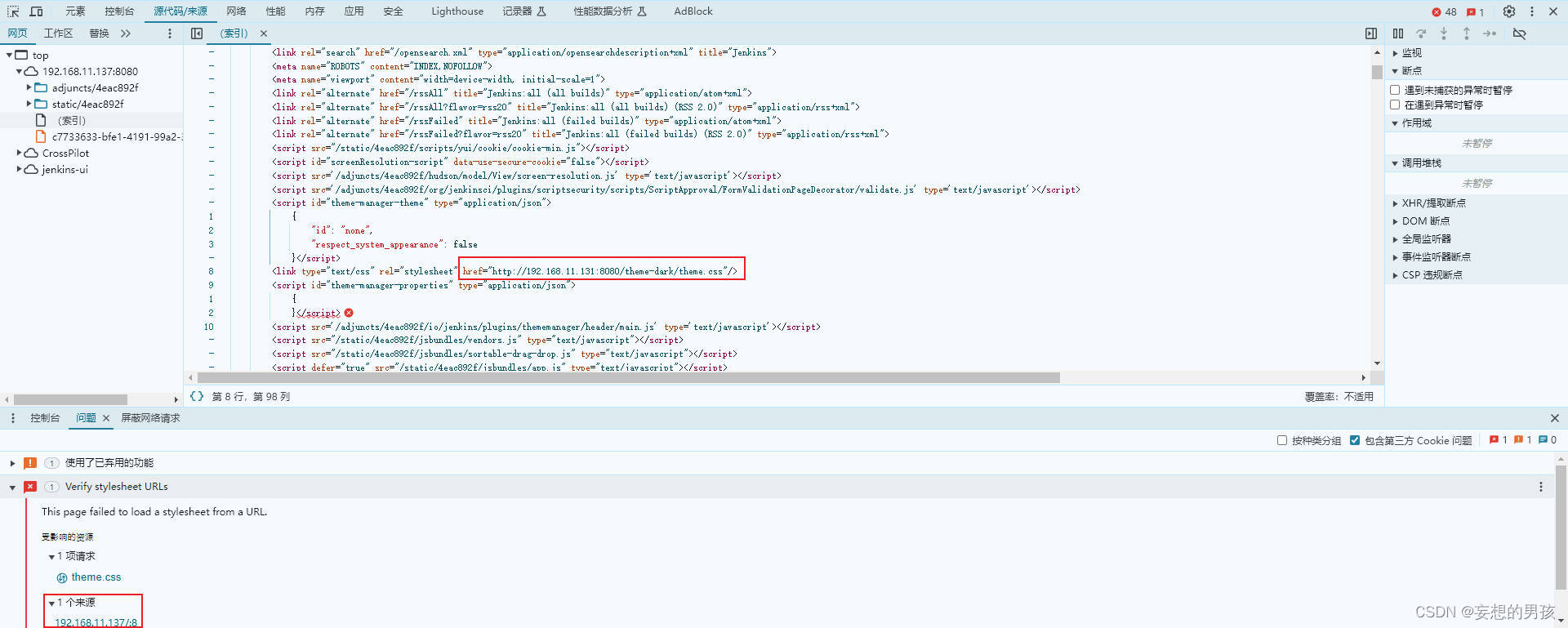Collapse the Verify stylesheet URLs issue
Viewport: 1568px width, 628px height.
point(12,487)
